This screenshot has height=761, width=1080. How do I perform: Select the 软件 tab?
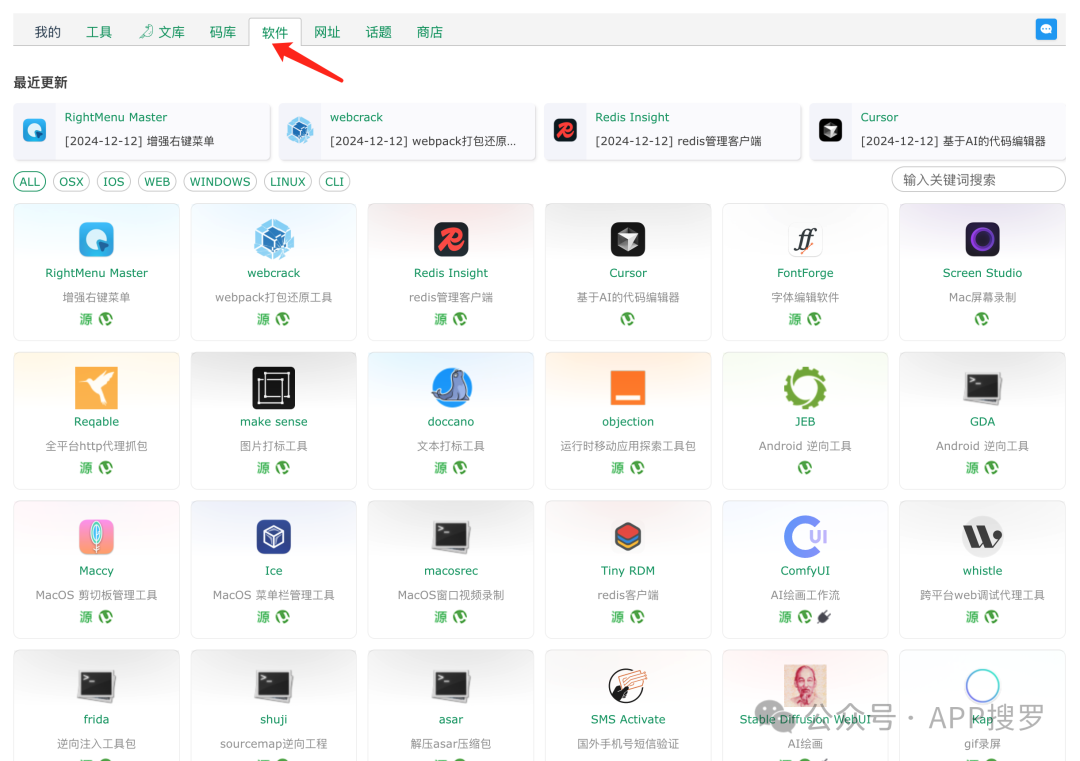click(x=275, y=32)
